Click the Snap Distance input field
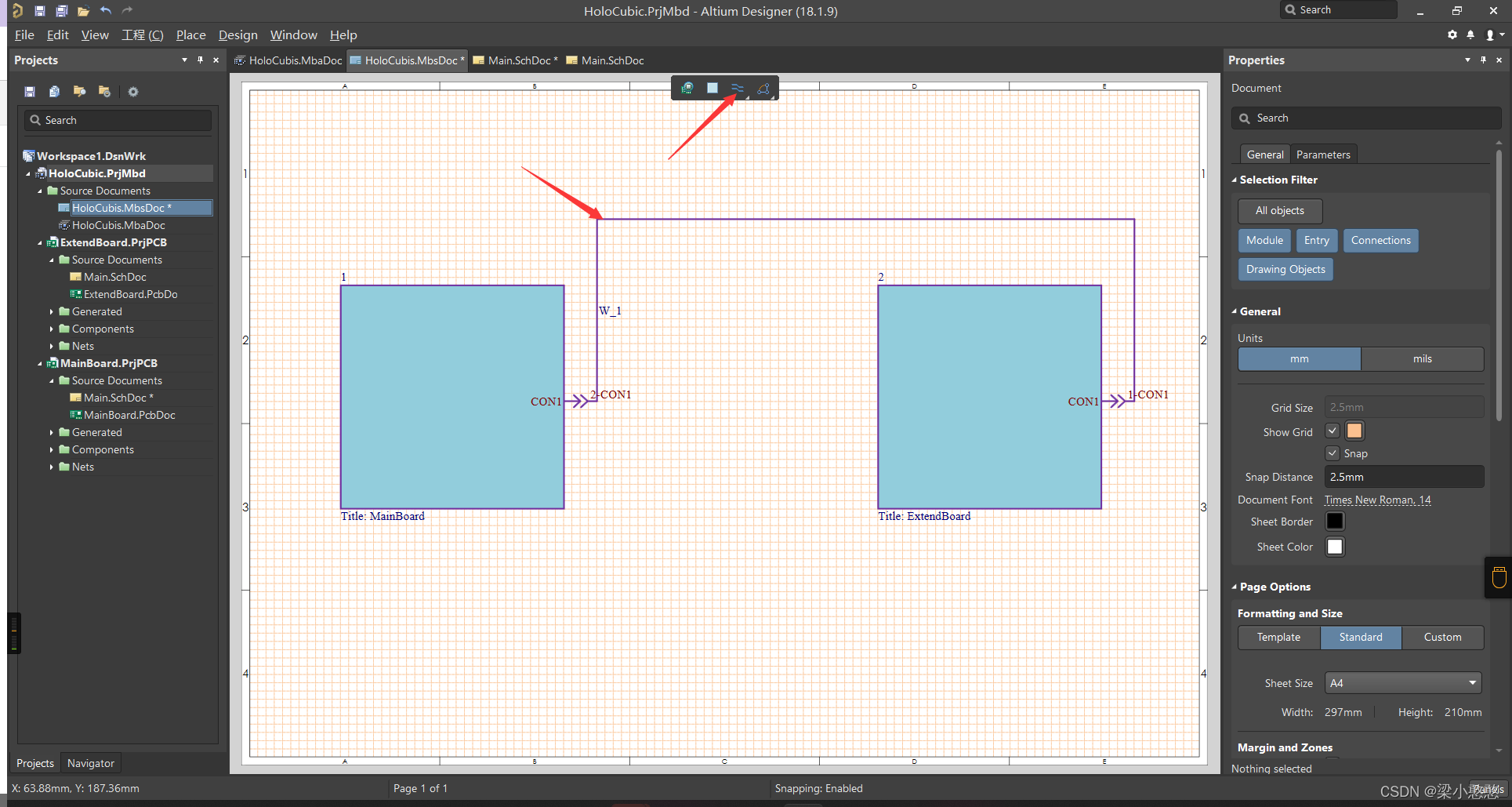 [x=1403, y=477]
